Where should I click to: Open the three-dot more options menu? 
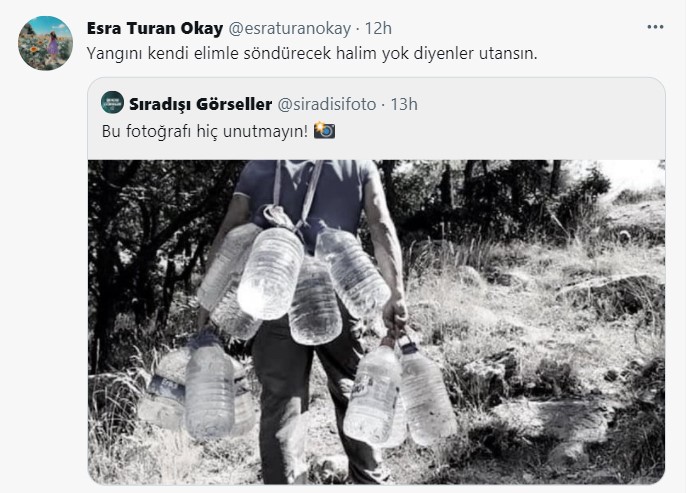[x=655, y=27]
